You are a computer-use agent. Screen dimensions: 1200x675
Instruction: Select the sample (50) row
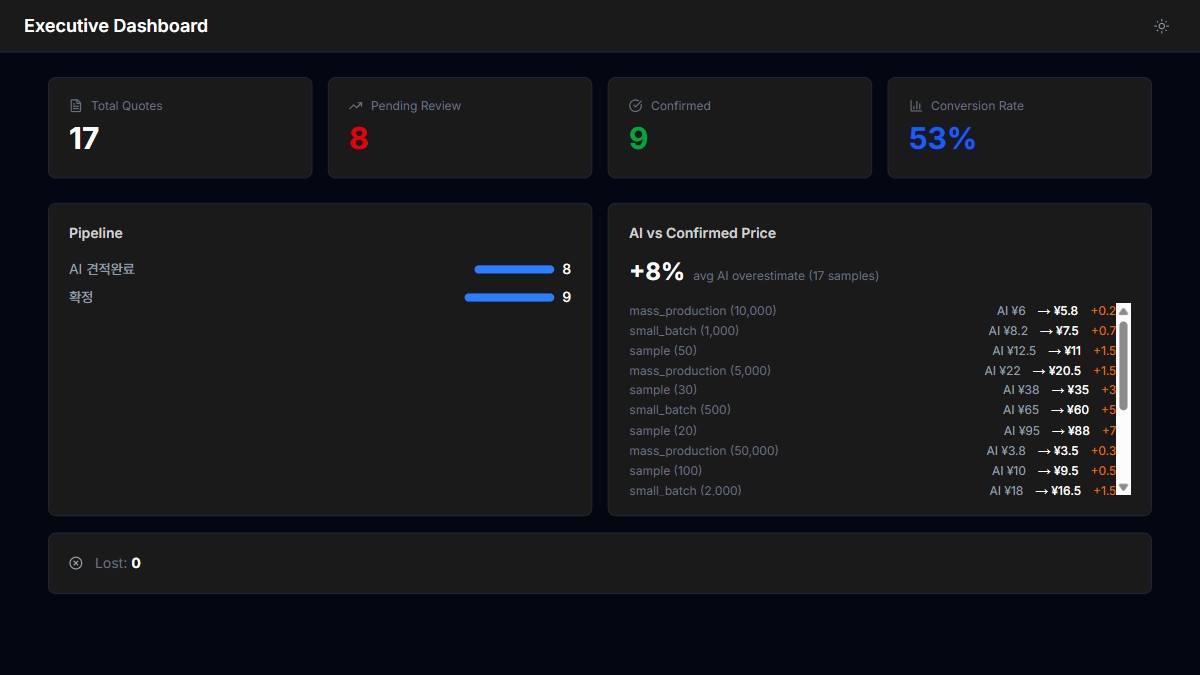click(873, 351)
